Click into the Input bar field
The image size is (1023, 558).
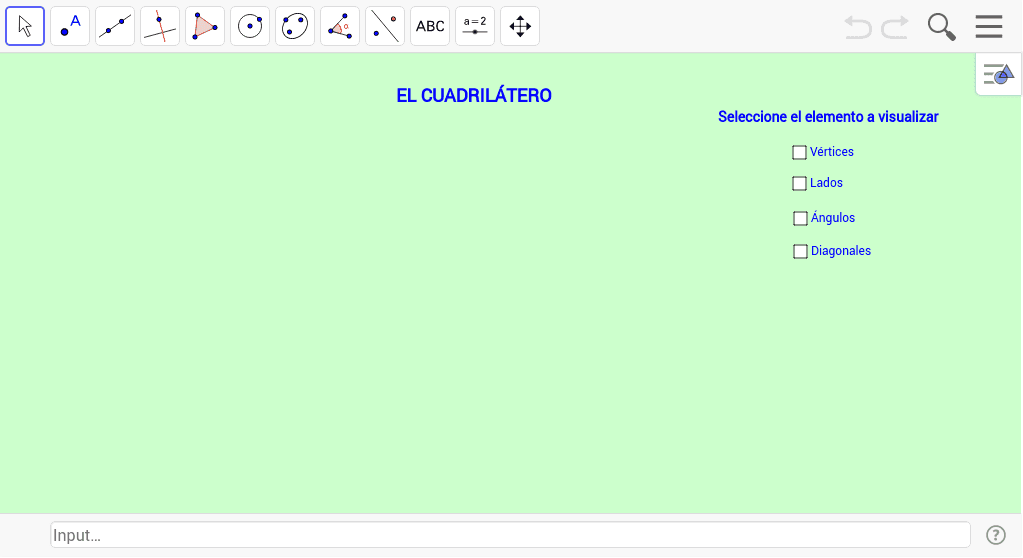click(x=510, y=535)
